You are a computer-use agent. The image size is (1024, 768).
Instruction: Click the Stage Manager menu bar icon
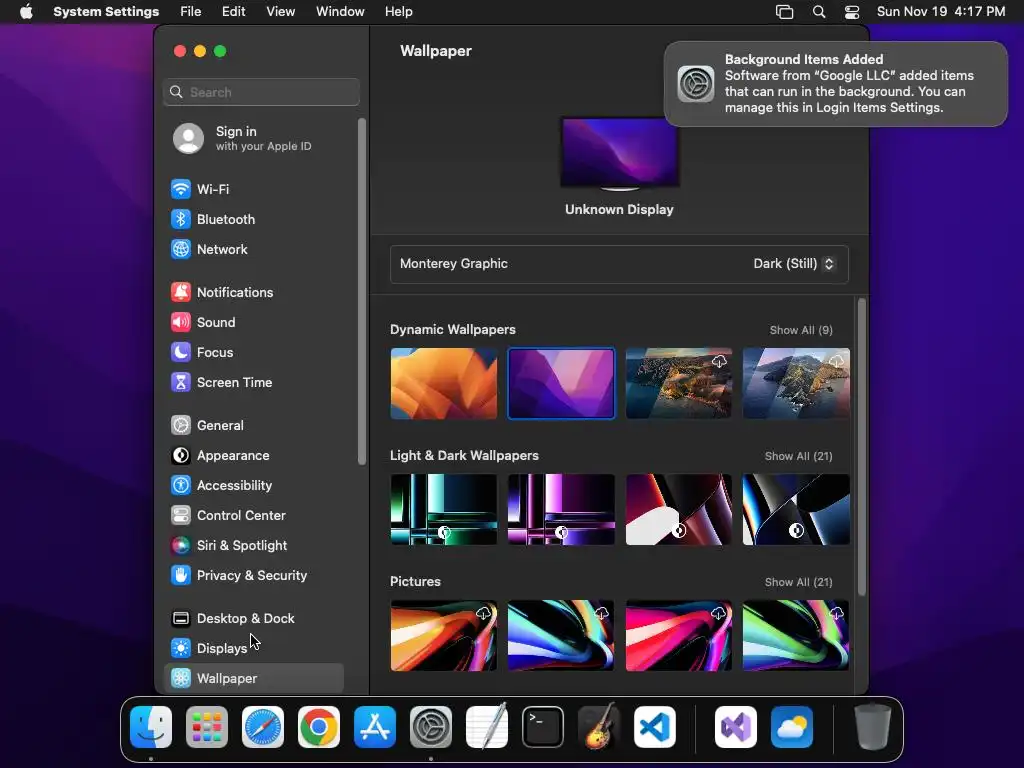click(784, 12)
